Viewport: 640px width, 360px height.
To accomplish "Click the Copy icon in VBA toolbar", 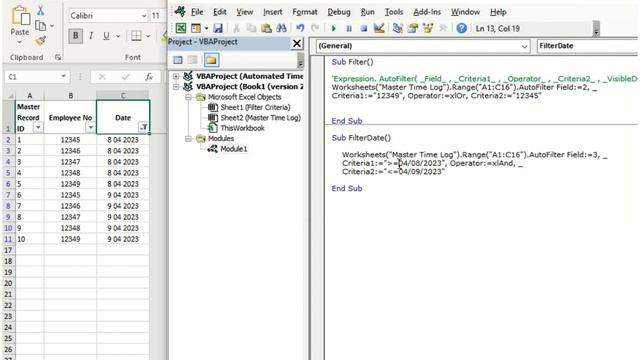I will point(251,28).
